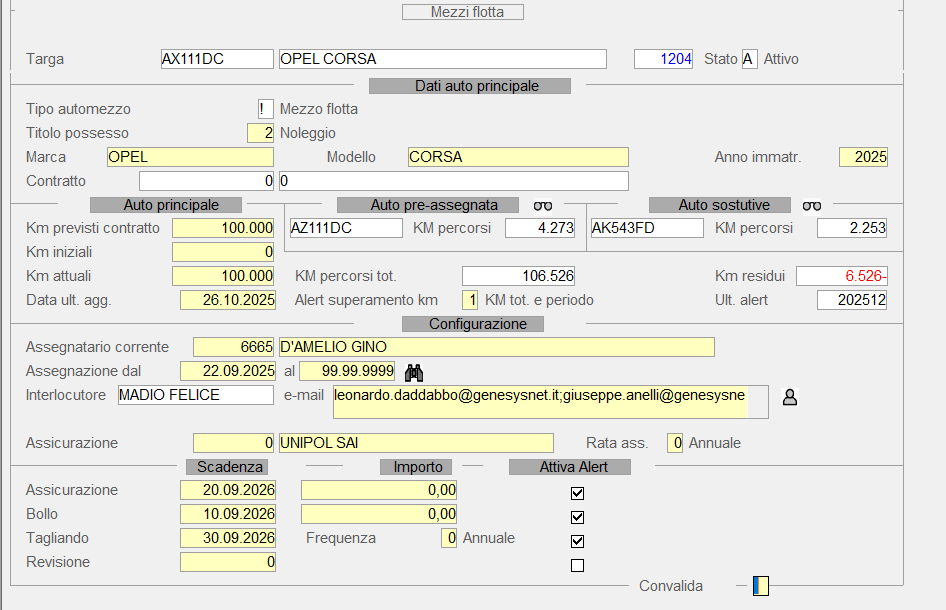The width and height of the screenshot is (946, 610).
Task: Click the Interlocutore field MADIO FELICE
Action: tap(195, 395)
